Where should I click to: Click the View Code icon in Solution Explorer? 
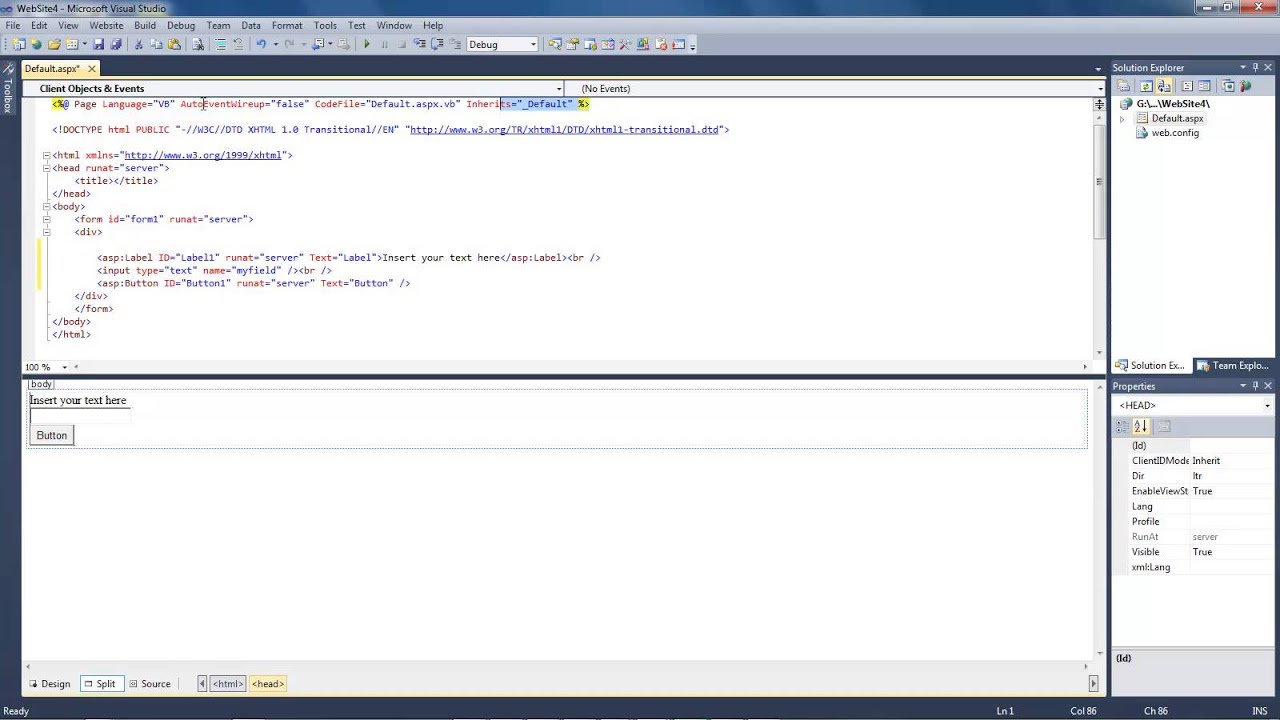point(1186,86)
